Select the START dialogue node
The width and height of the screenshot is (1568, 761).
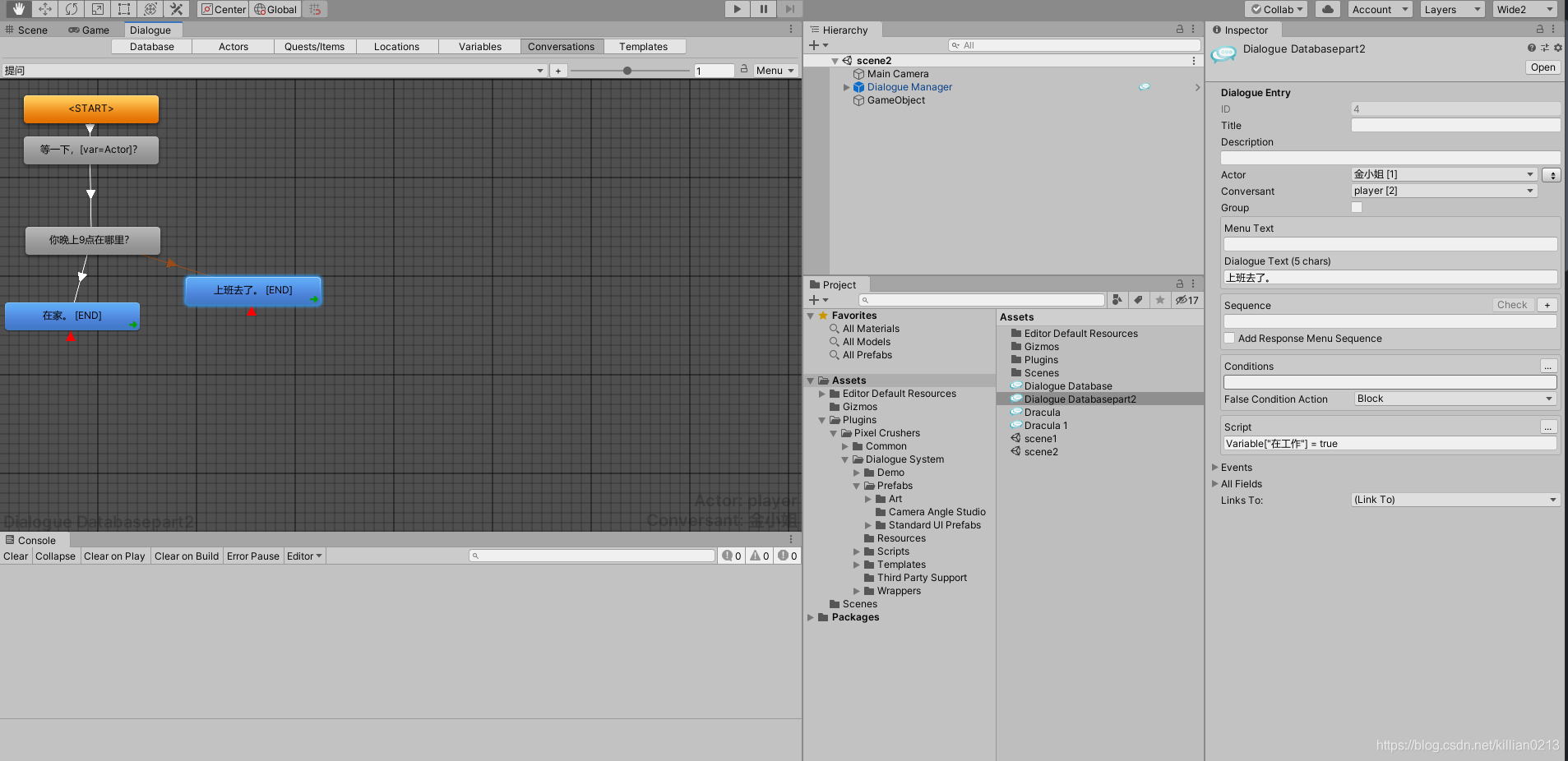click(91, 108)
